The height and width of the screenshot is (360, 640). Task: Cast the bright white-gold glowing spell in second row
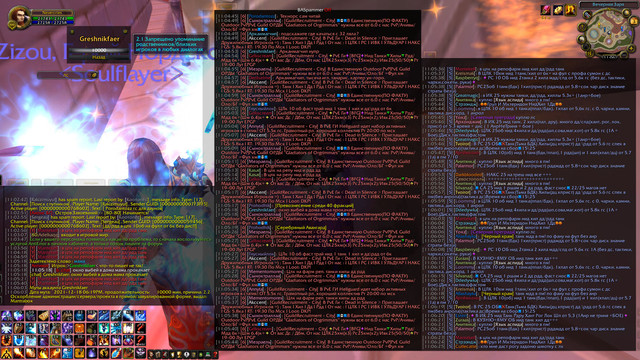pyautogui.click(x=128, y=328)
